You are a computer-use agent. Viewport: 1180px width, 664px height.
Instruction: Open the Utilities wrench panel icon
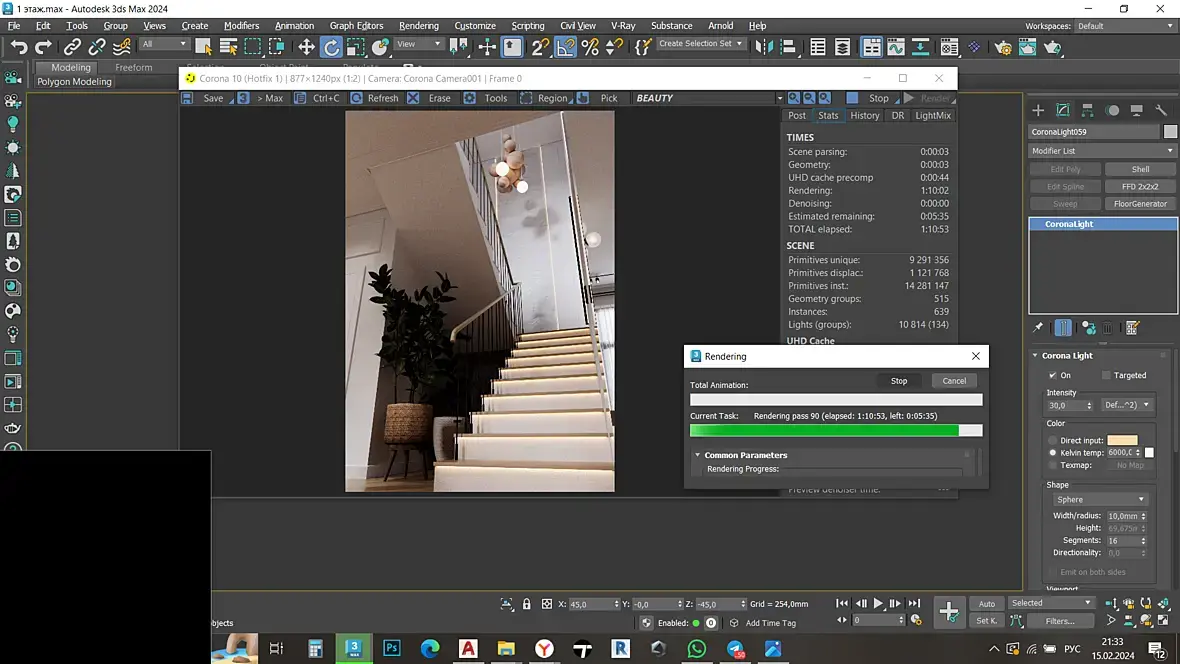pos(1162,110)
